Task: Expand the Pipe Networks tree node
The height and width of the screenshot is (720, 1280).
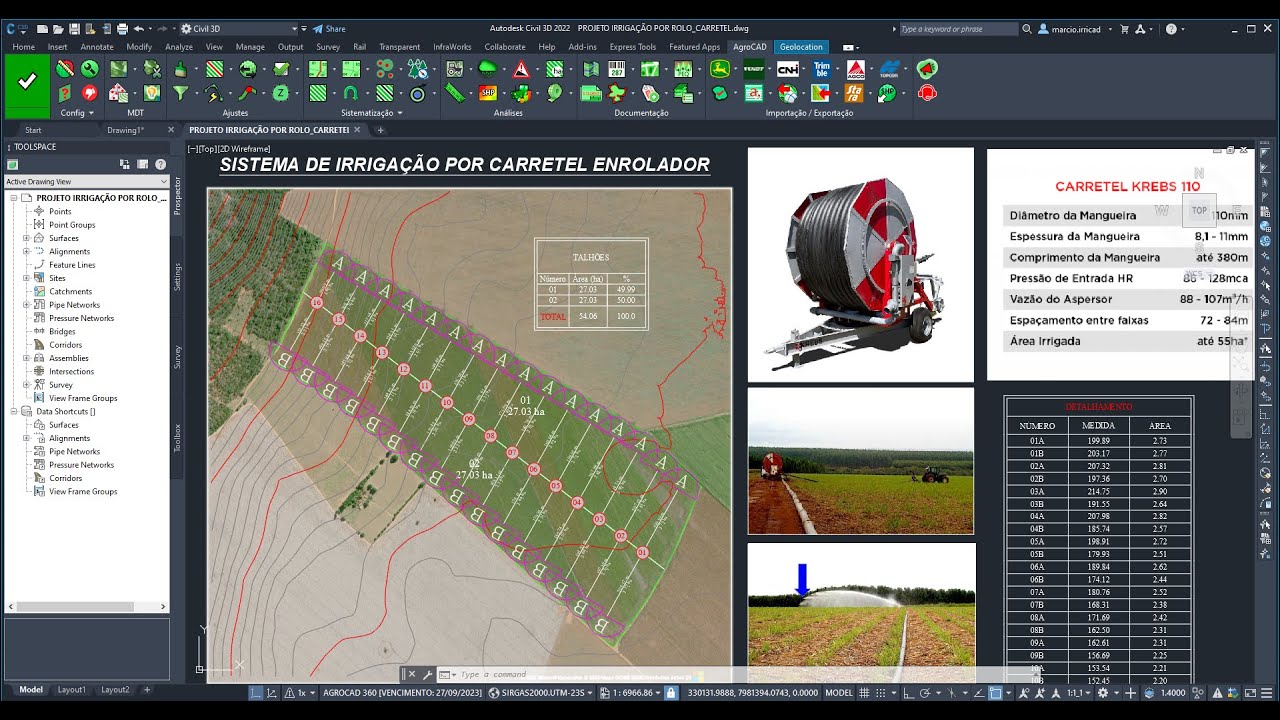Action: pos(26,305)
